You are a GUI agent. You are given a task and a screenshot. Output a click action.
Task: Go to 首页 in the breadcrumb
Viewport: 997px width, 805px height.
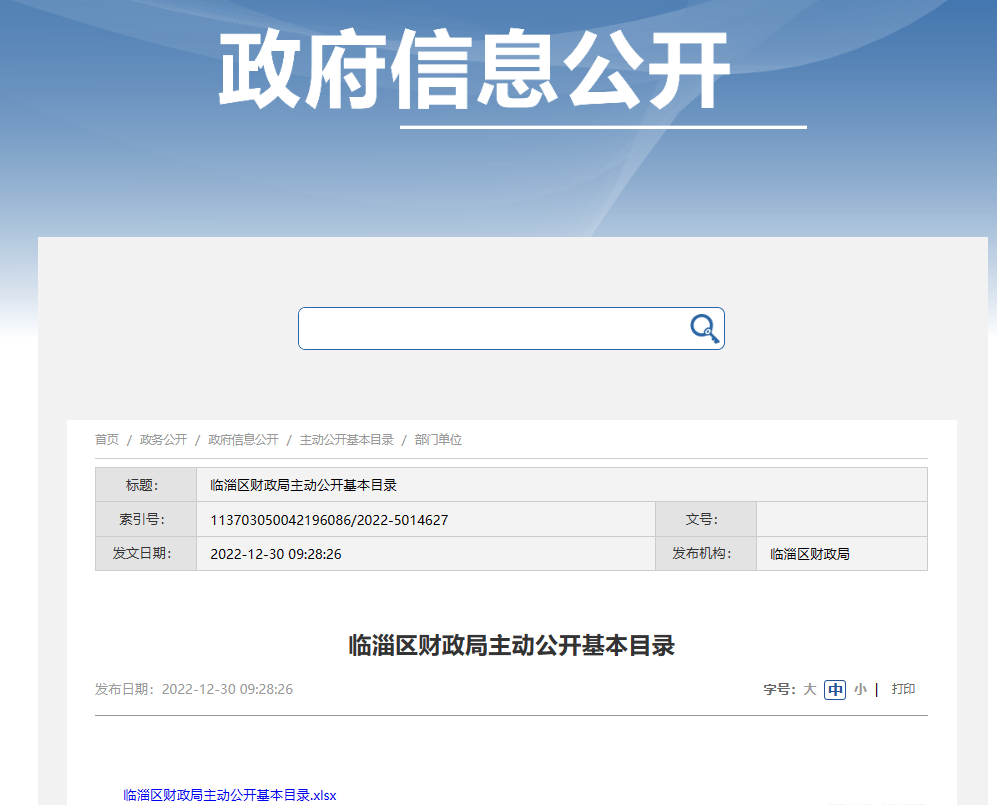107,440
